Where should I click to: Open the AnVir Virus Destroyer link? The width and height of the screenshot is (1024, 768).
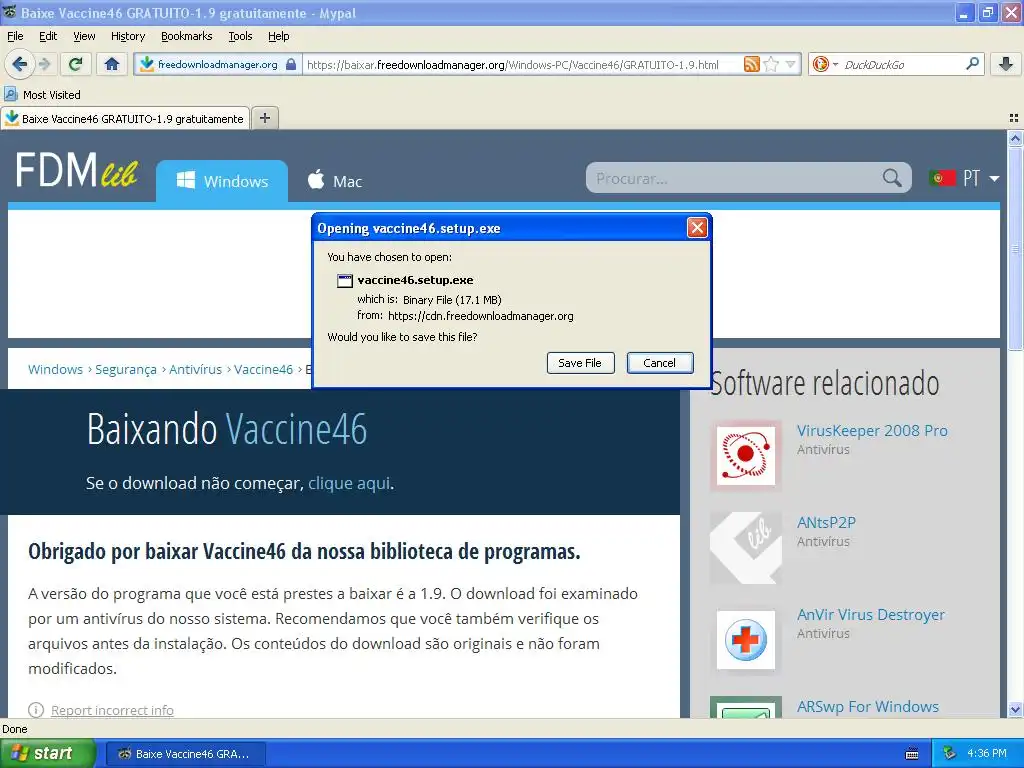tap(871, 615)
